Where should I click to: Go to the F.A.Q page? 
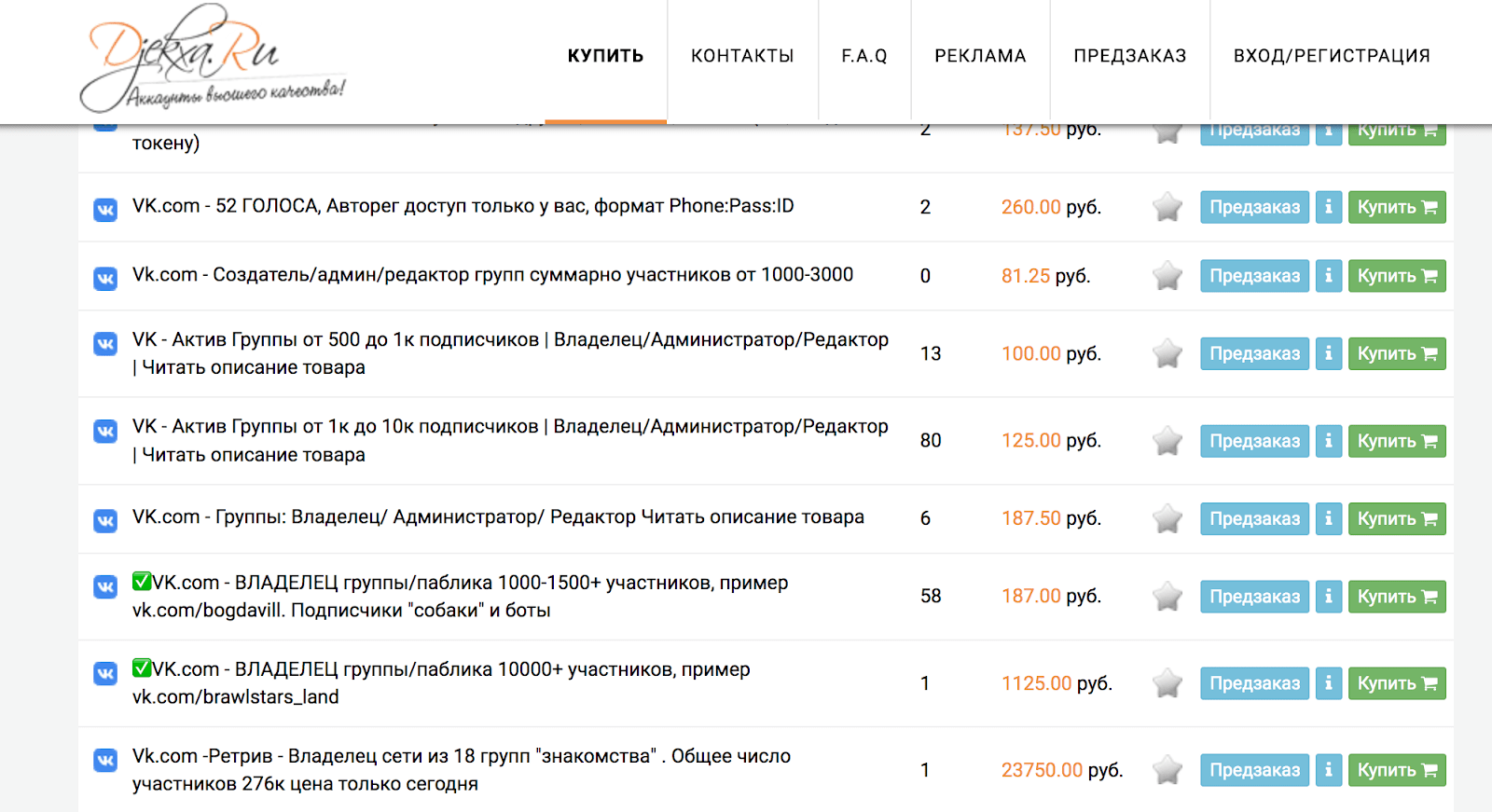click(864, 56)
